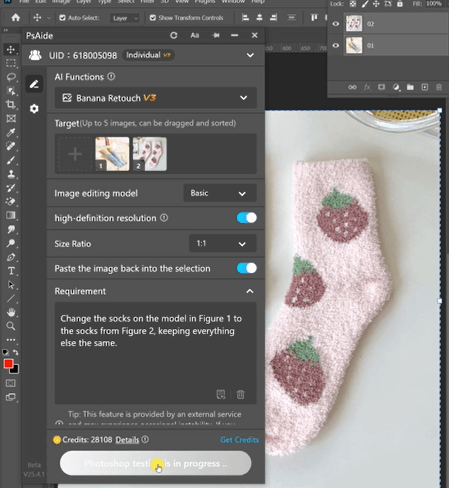Open the Size Ratio 1:1 dropdown

[x=223, y=244]
